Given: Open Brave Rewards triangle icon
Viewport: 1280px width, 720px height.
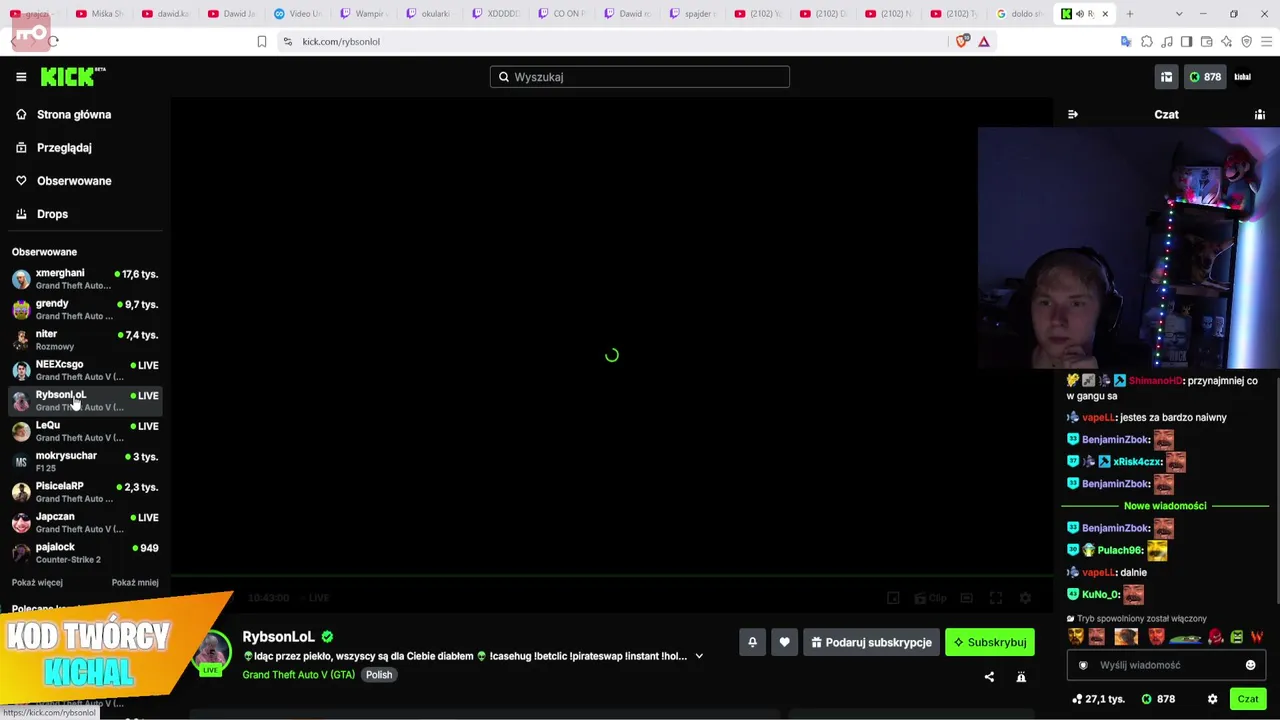Looking at the screenshot, I should point(984,41).
